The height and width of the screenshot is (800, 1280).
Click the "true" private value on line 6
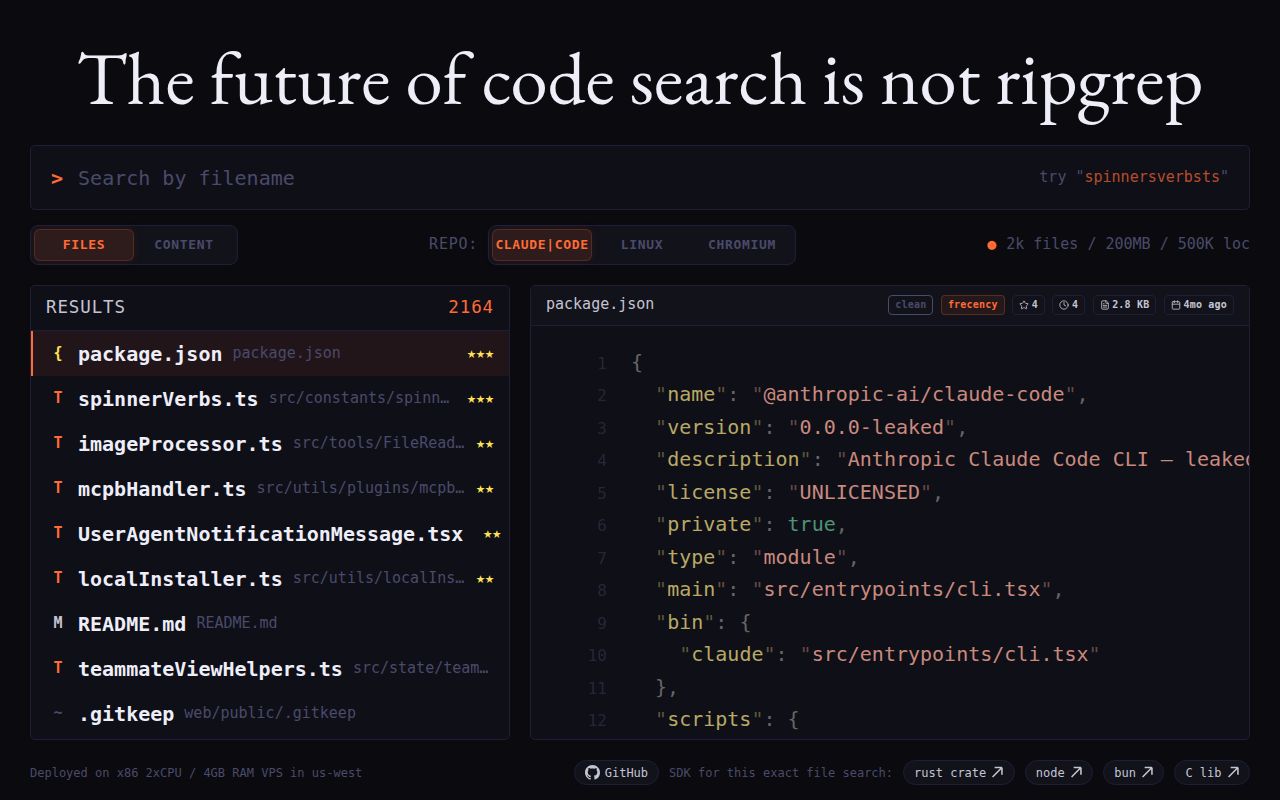coord(812,524)
